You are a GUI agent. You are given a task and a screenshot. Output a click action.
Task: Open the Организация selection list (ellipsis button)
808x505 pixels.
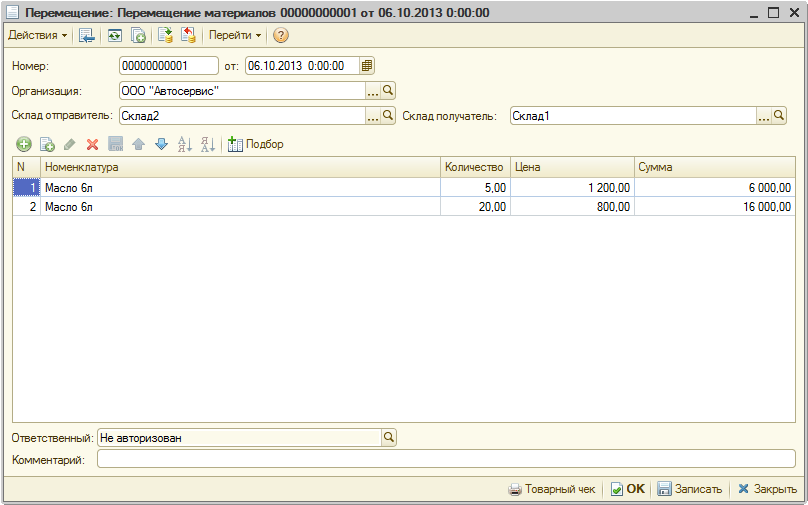pos(373,91)
